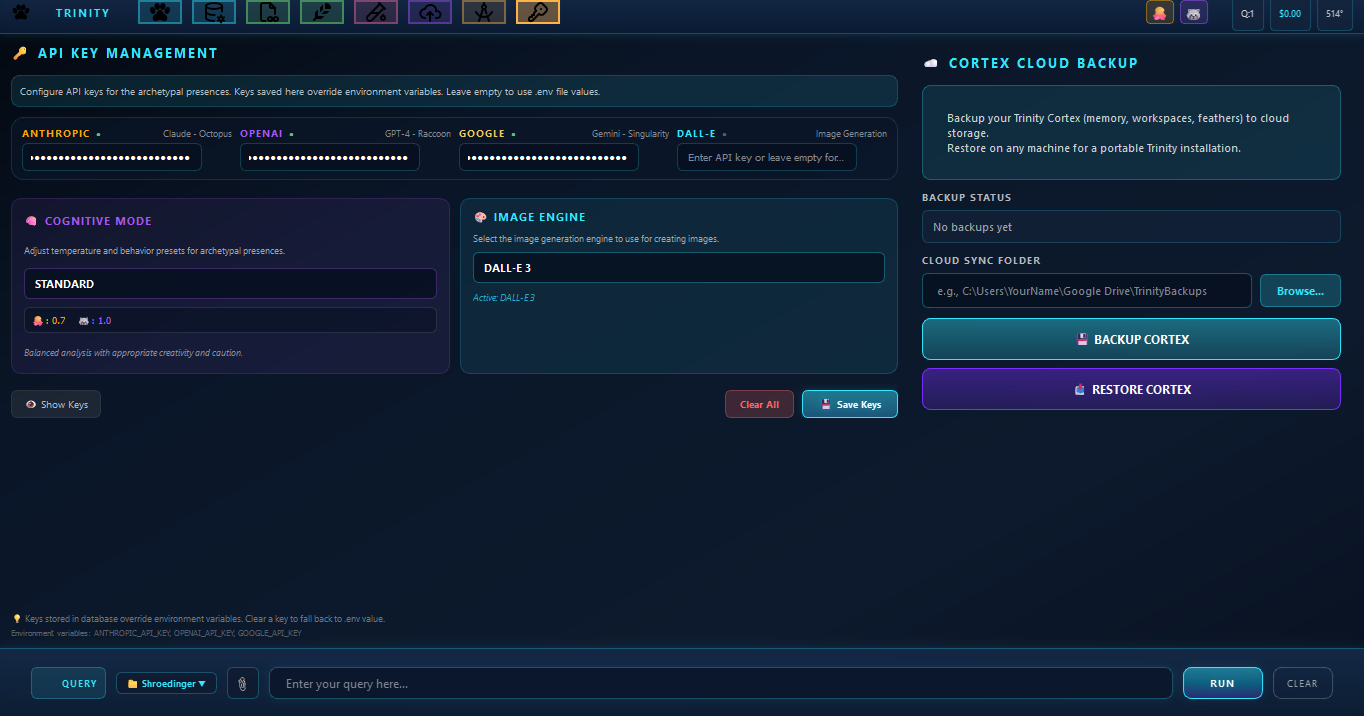Open the feather icon tab
This screenshot has height=716, width=1364.
322,13
